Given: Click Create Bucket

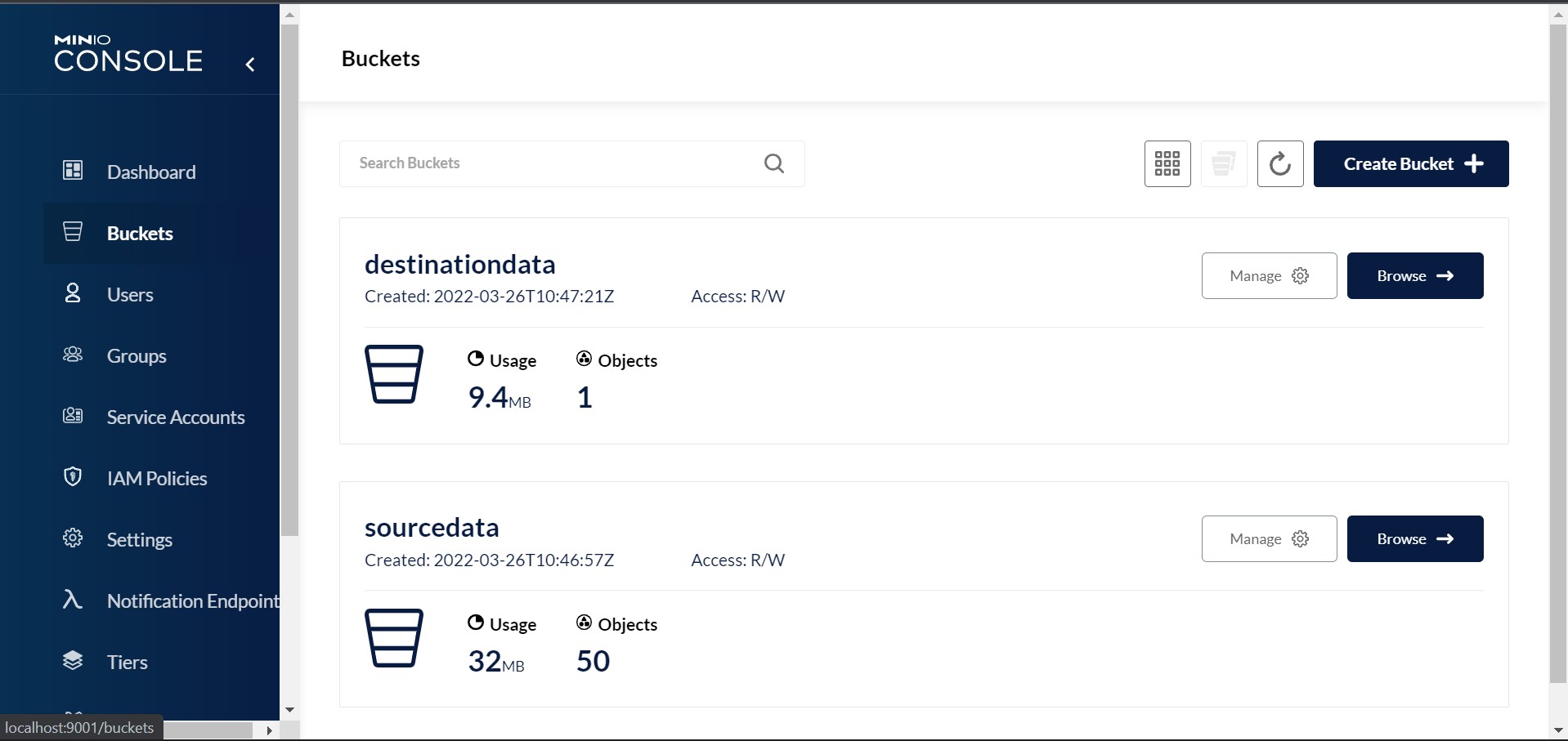Looking at the screenshot, I should click(x=1411, y=163).
